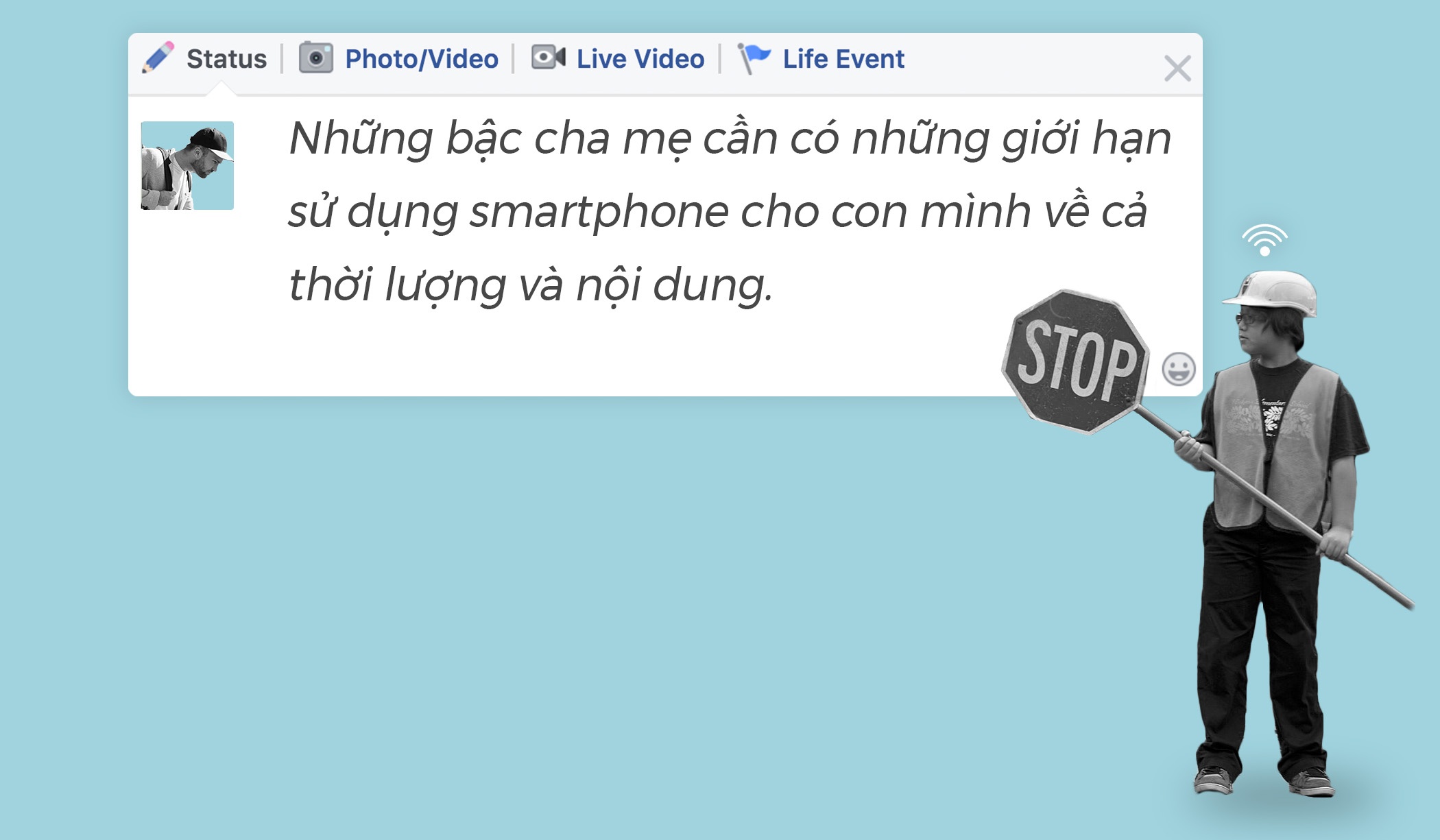Close the post composer with X
This screenshot has height=840, width=1440.
pyautogui.click(x=1177, y=69)
